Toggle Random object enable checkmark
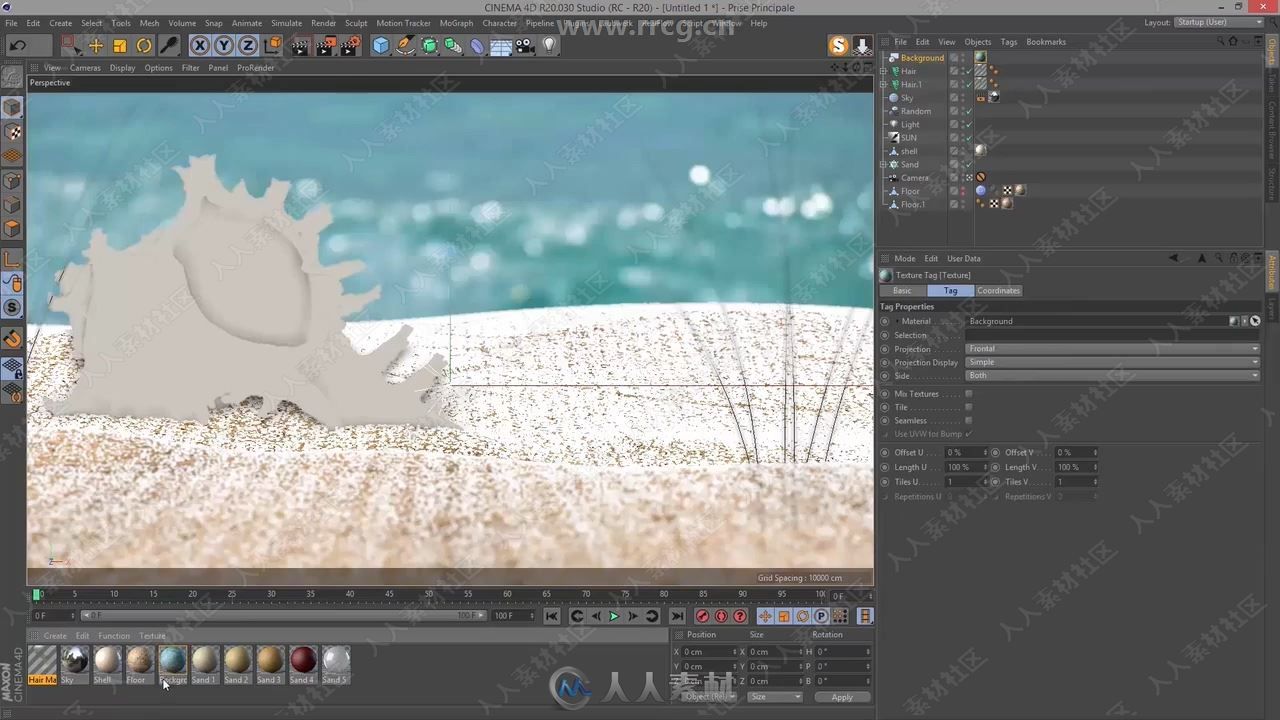The height and width of the screenshot is (720, 1280). 968,111
